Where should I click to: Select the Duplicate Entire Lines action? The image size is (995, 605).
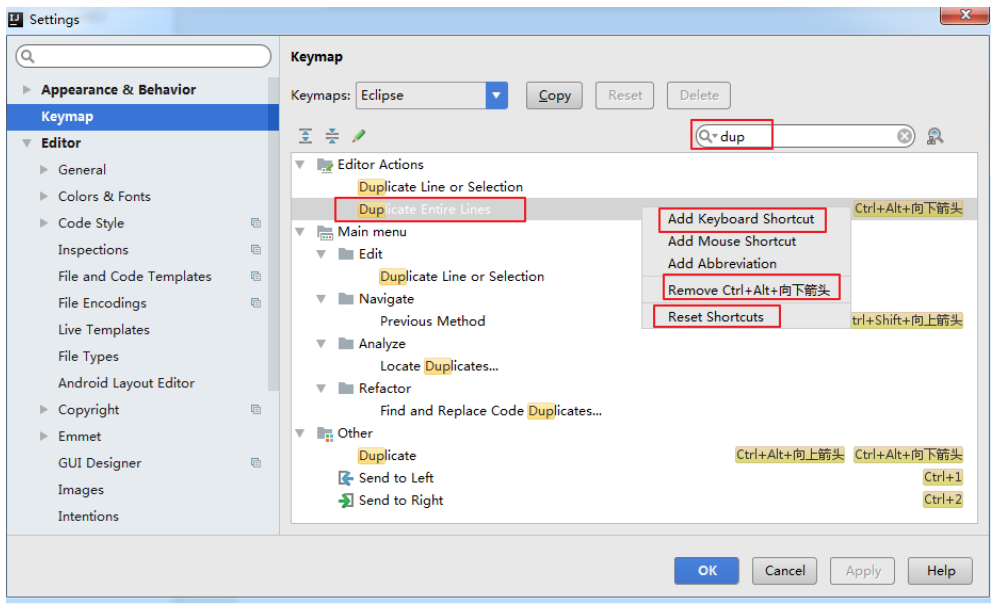(425, 209)
